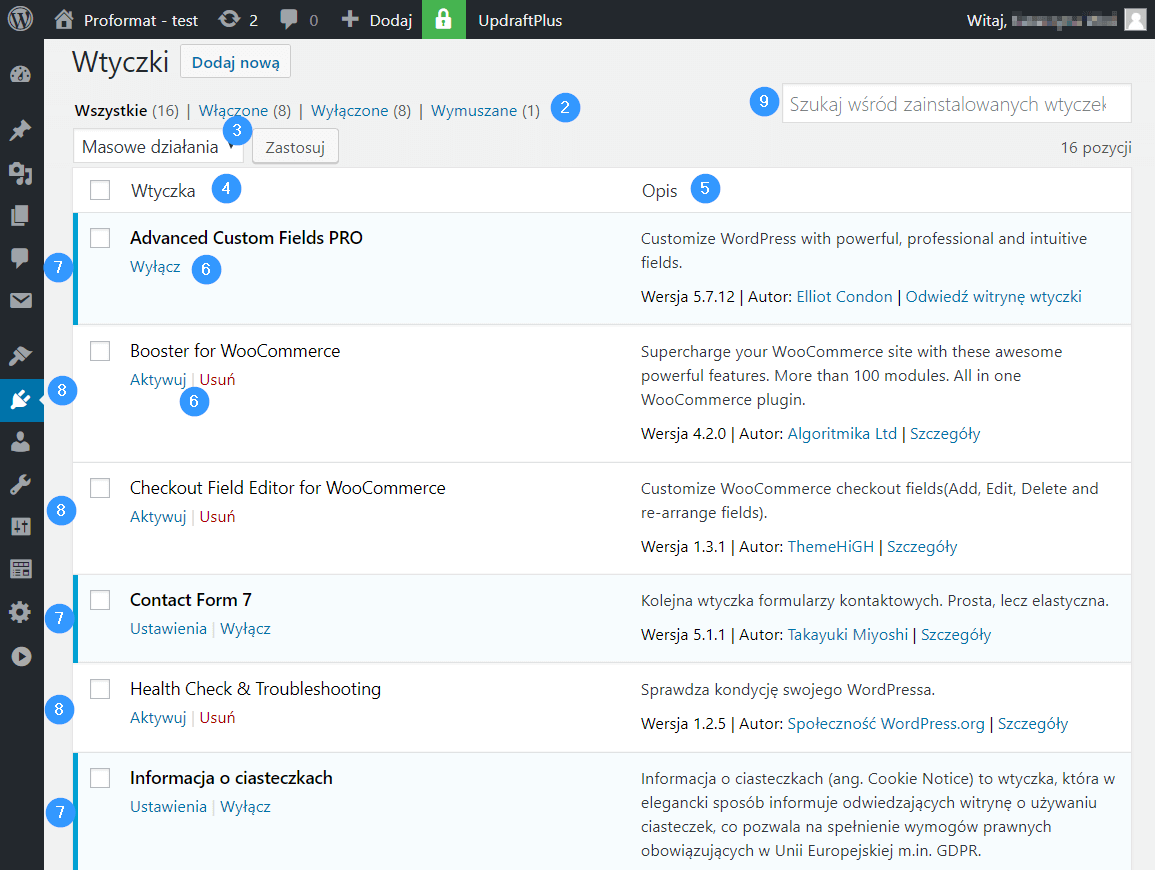Open the Algoritmika Ltd author link

tap(842, 433)
